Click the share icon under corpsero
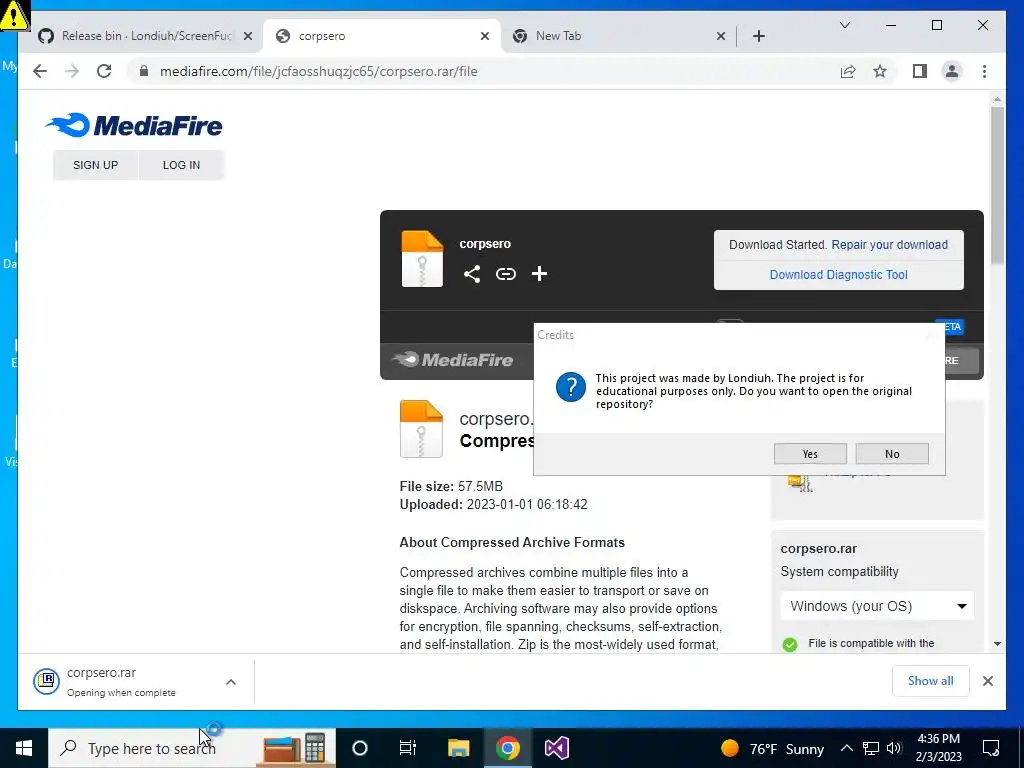The height and width of the screenshot is (768, 1024). (472, 274)
